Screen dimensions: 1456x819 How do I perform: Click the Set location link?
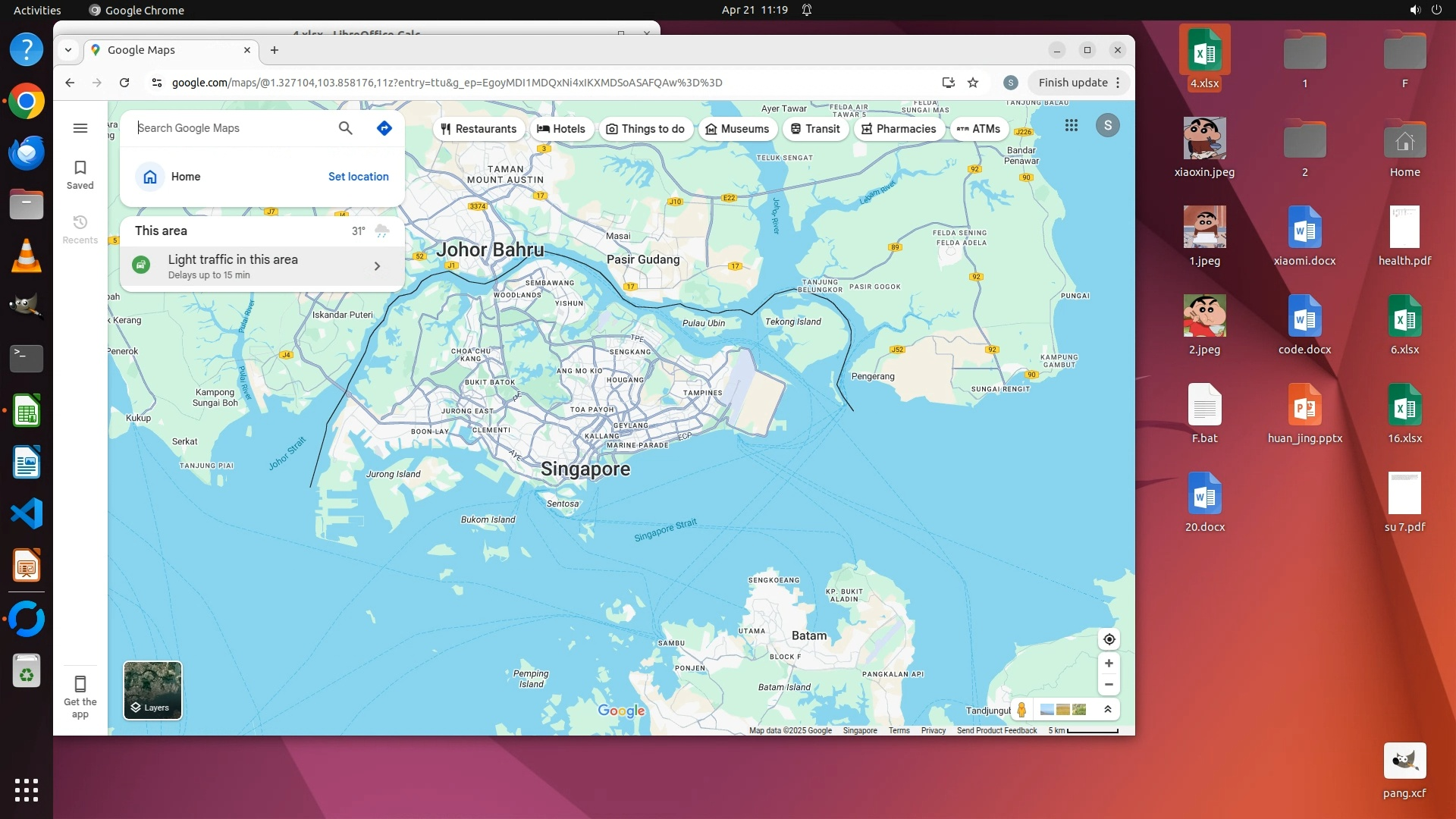coord(358,177)
